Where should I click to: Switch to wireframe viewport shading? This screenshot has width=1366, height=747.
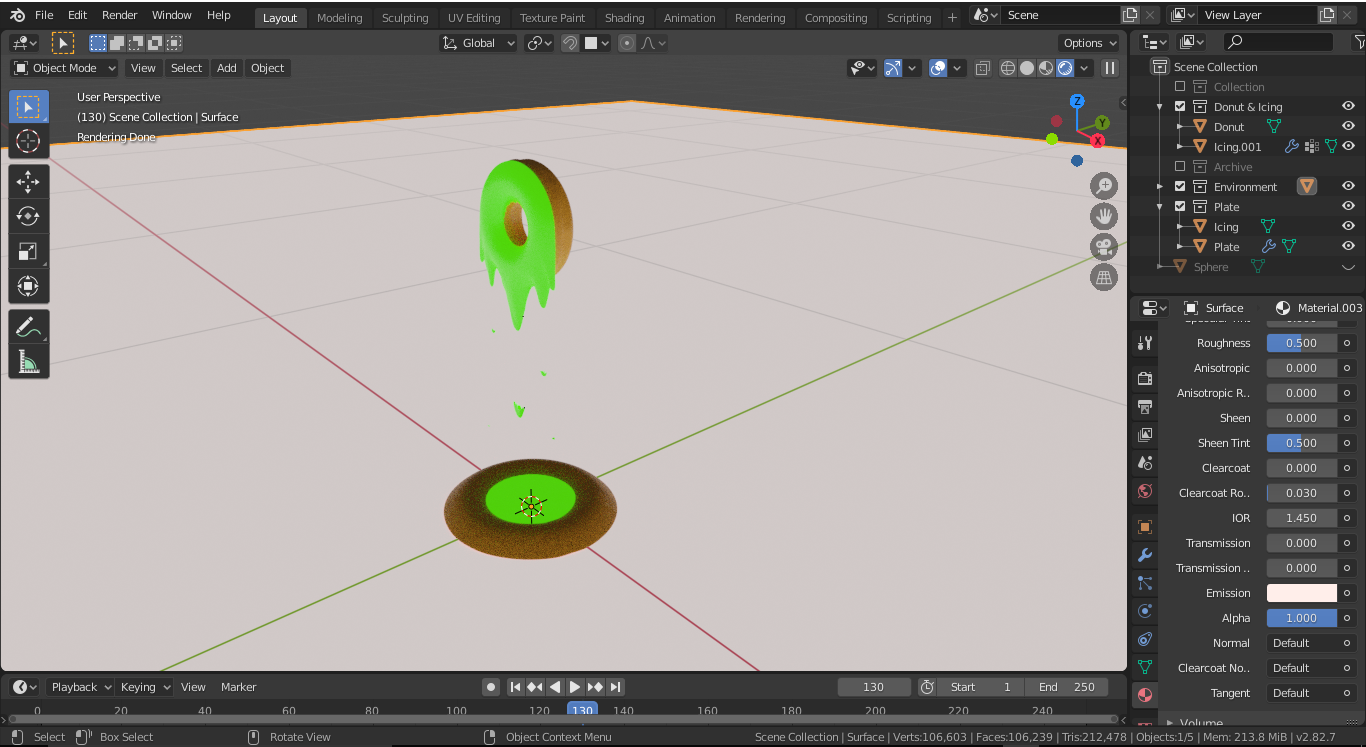pos(1008,68)
